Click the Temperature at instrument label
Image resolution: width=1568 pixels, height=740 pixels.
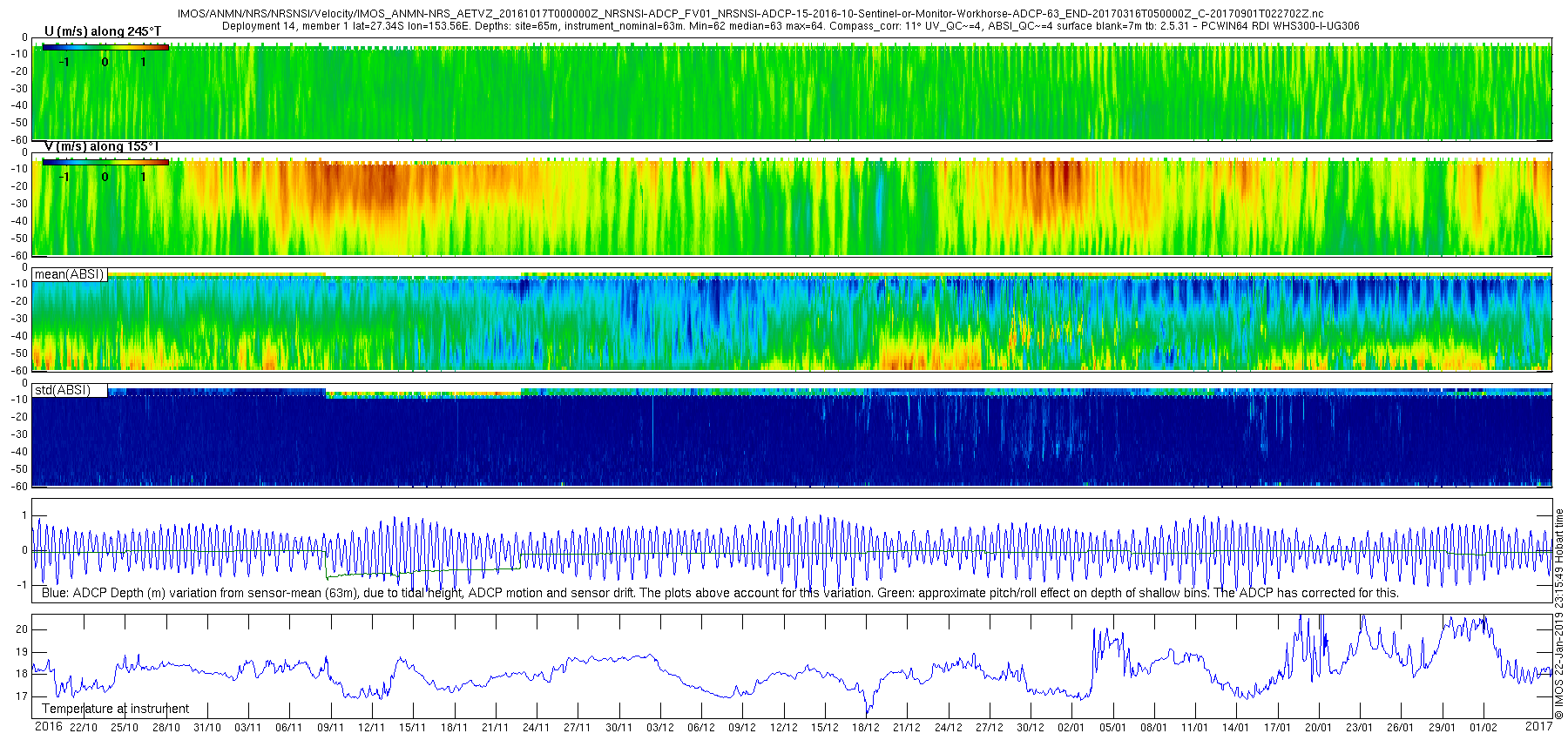click(115, 709)
